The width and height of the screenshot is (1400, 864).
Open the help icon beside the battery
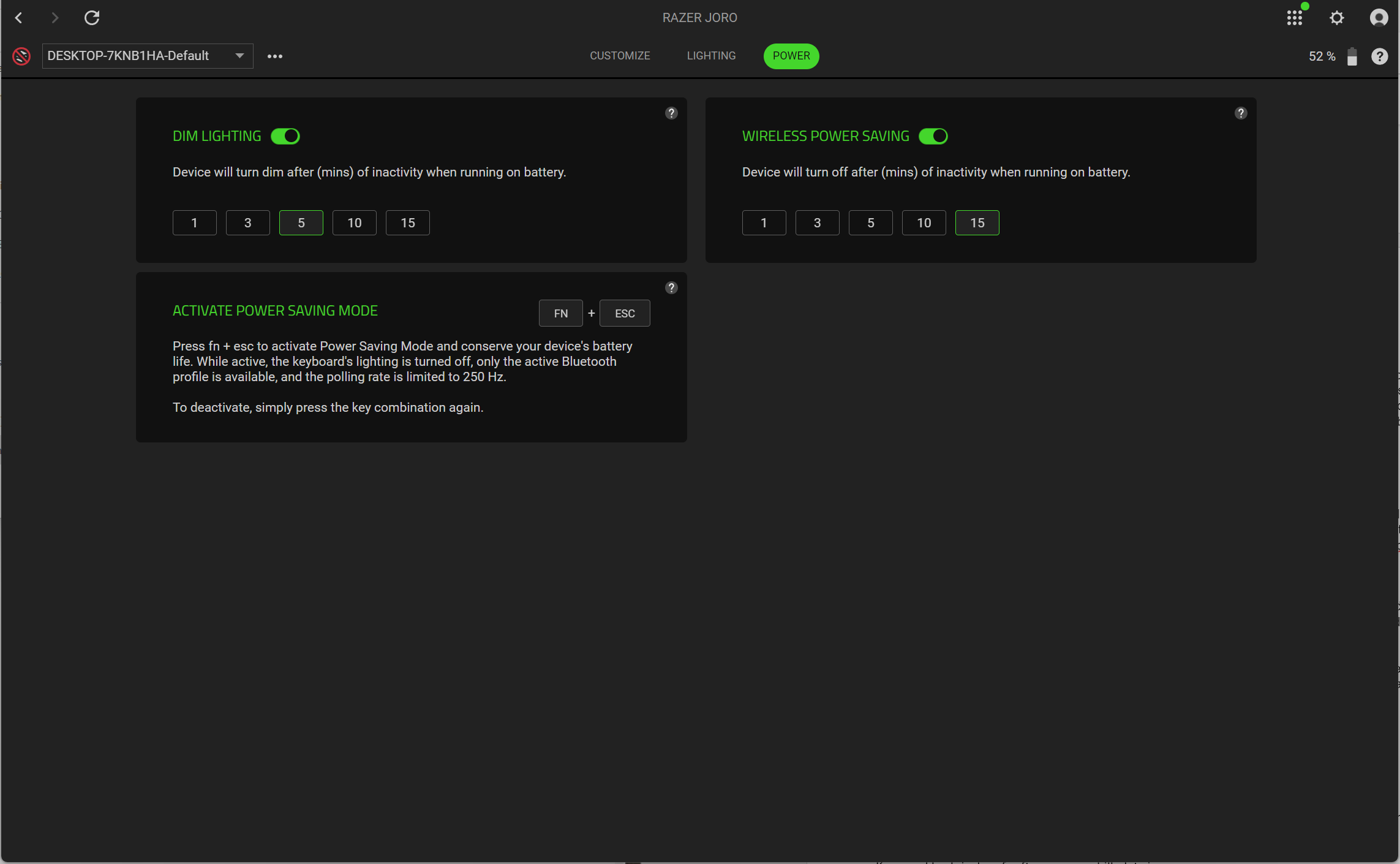tap(1380, 56)
